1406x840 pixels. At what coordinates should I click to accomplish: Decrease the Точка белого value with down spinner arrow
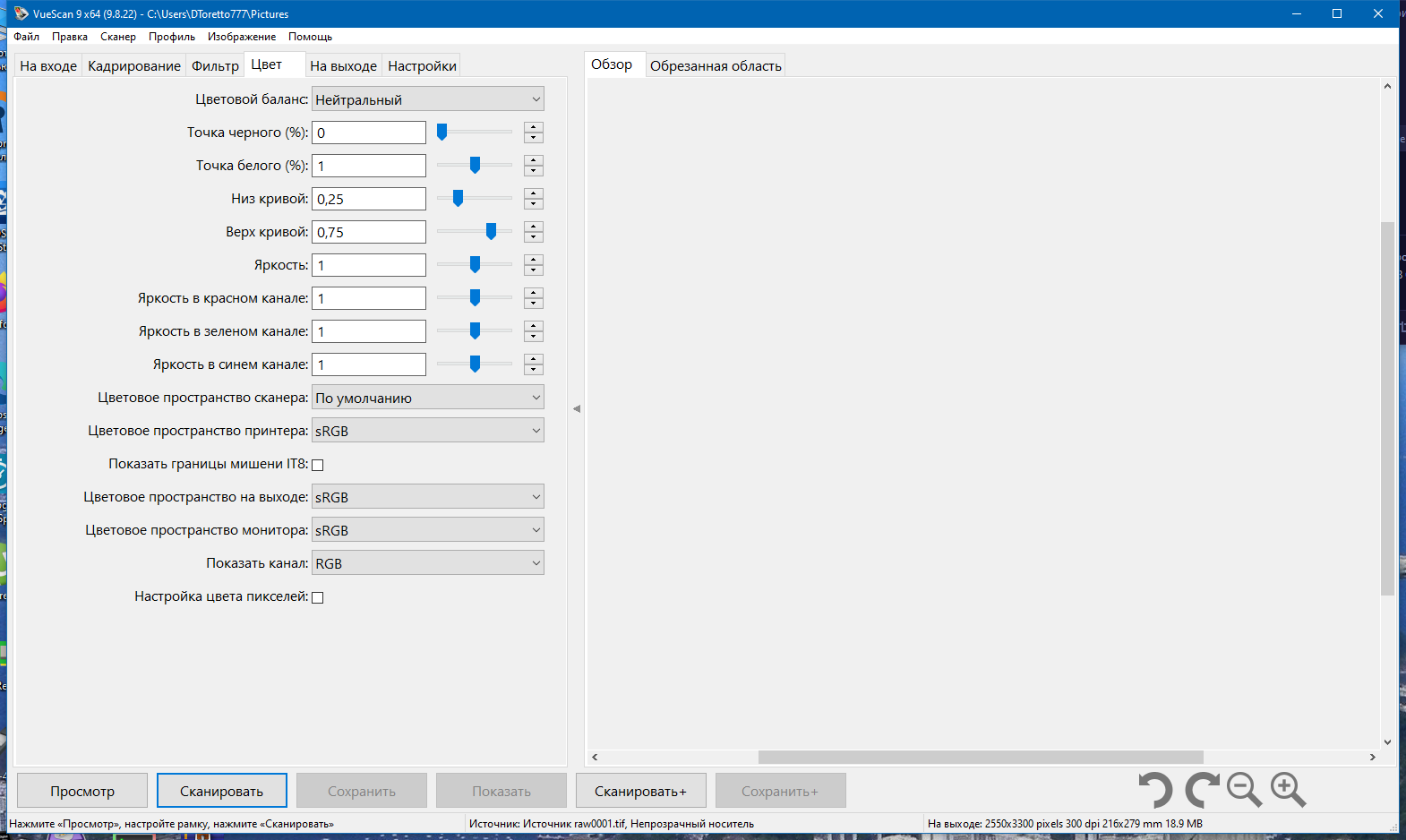pos(534,171)
